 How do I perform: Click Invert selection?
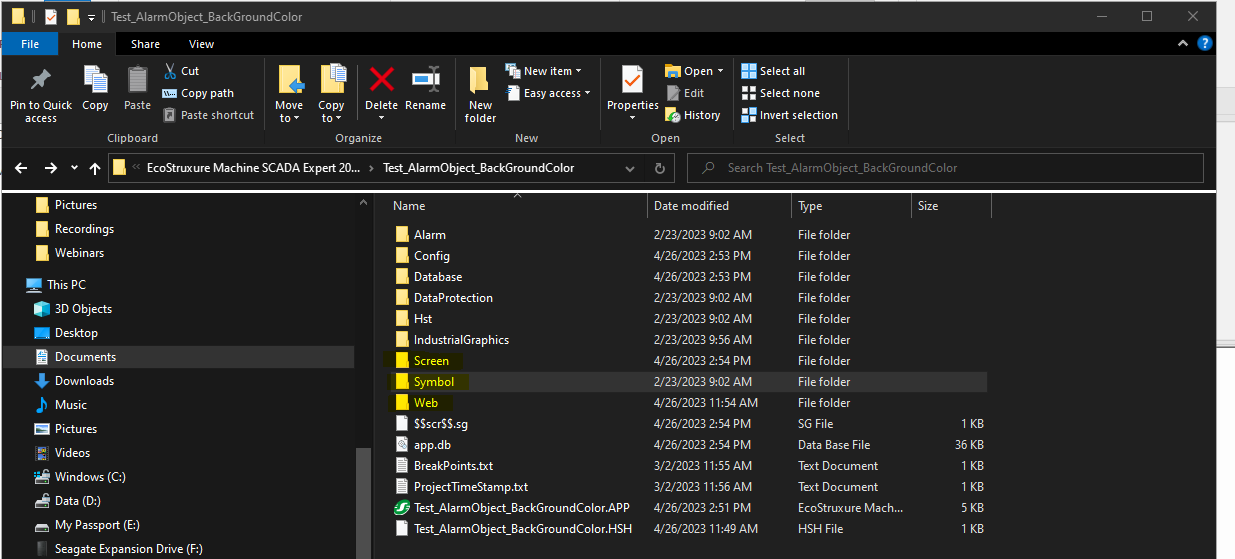click(x=789, y=115)
